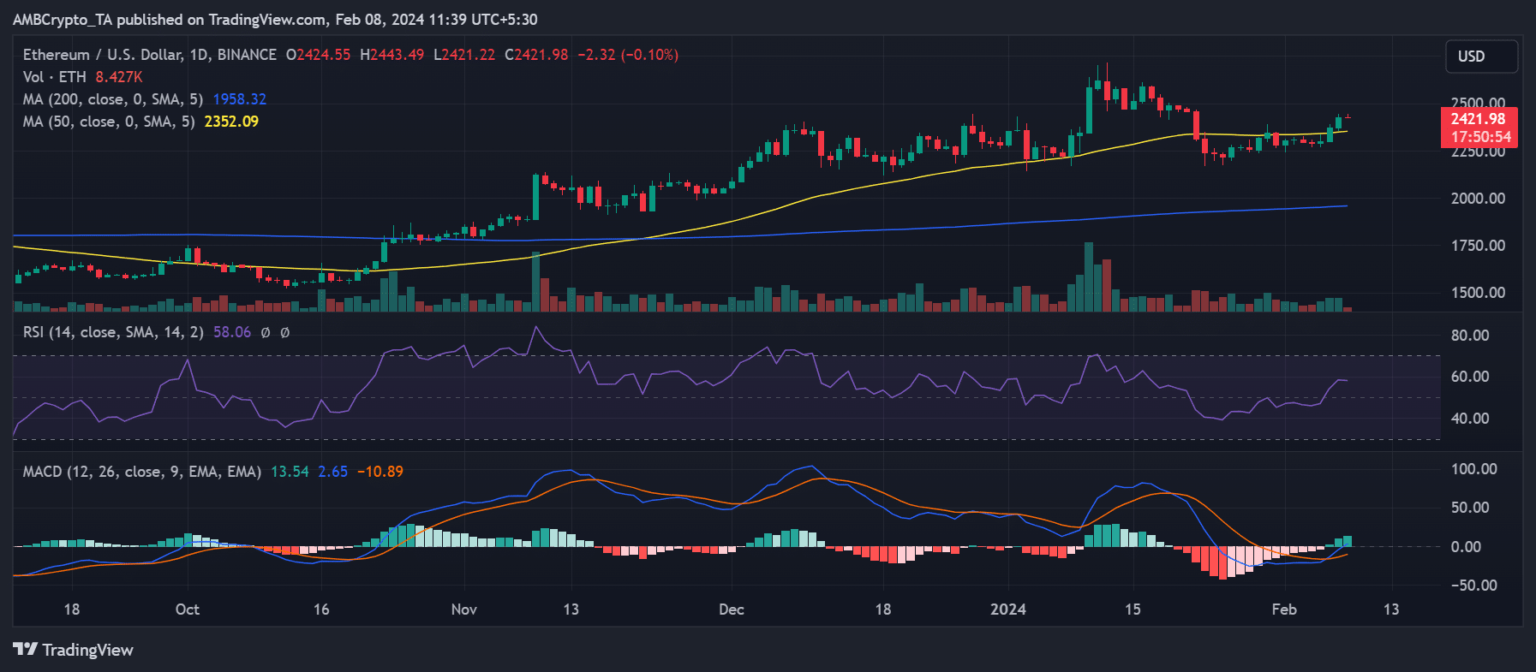Image resolution: width=1536 pixels, height=672 pixels.
Task: Click the 1D timeframe in the symbol legend
Action: pyautogui.click(x=198, y=55)
